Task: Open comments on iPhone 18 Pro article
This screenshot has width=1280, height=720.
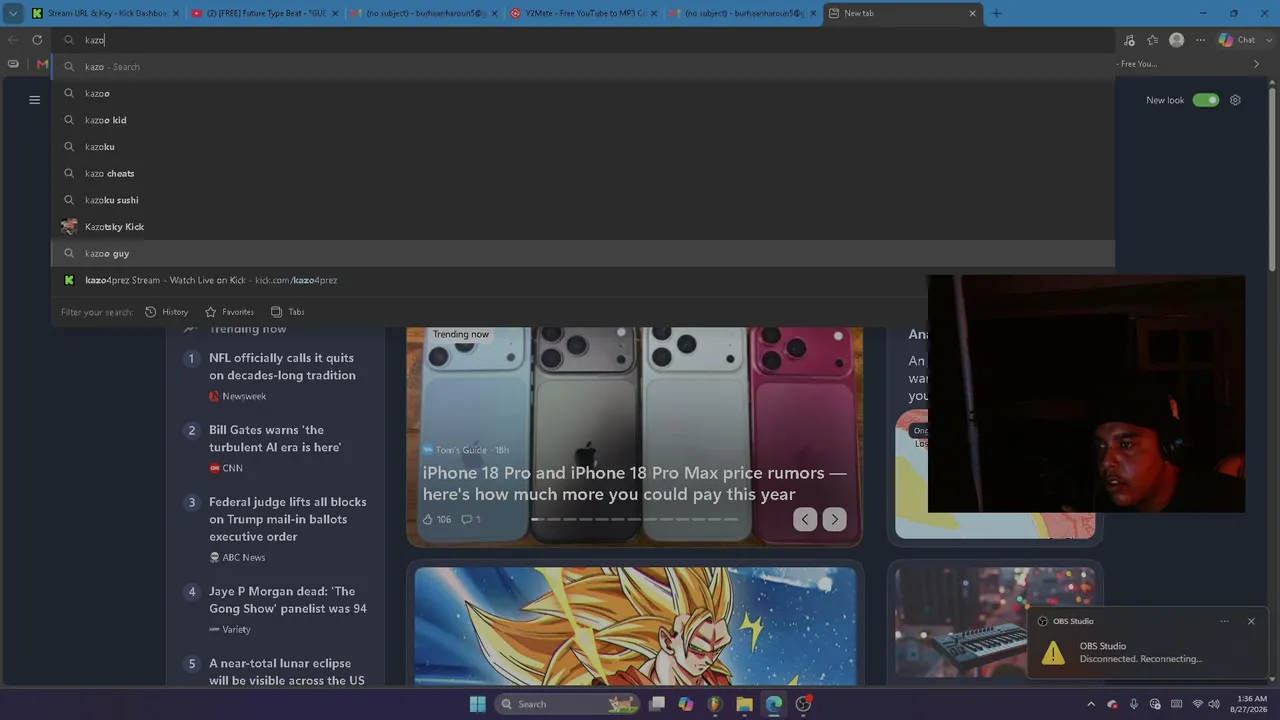Action: point(471,519)
